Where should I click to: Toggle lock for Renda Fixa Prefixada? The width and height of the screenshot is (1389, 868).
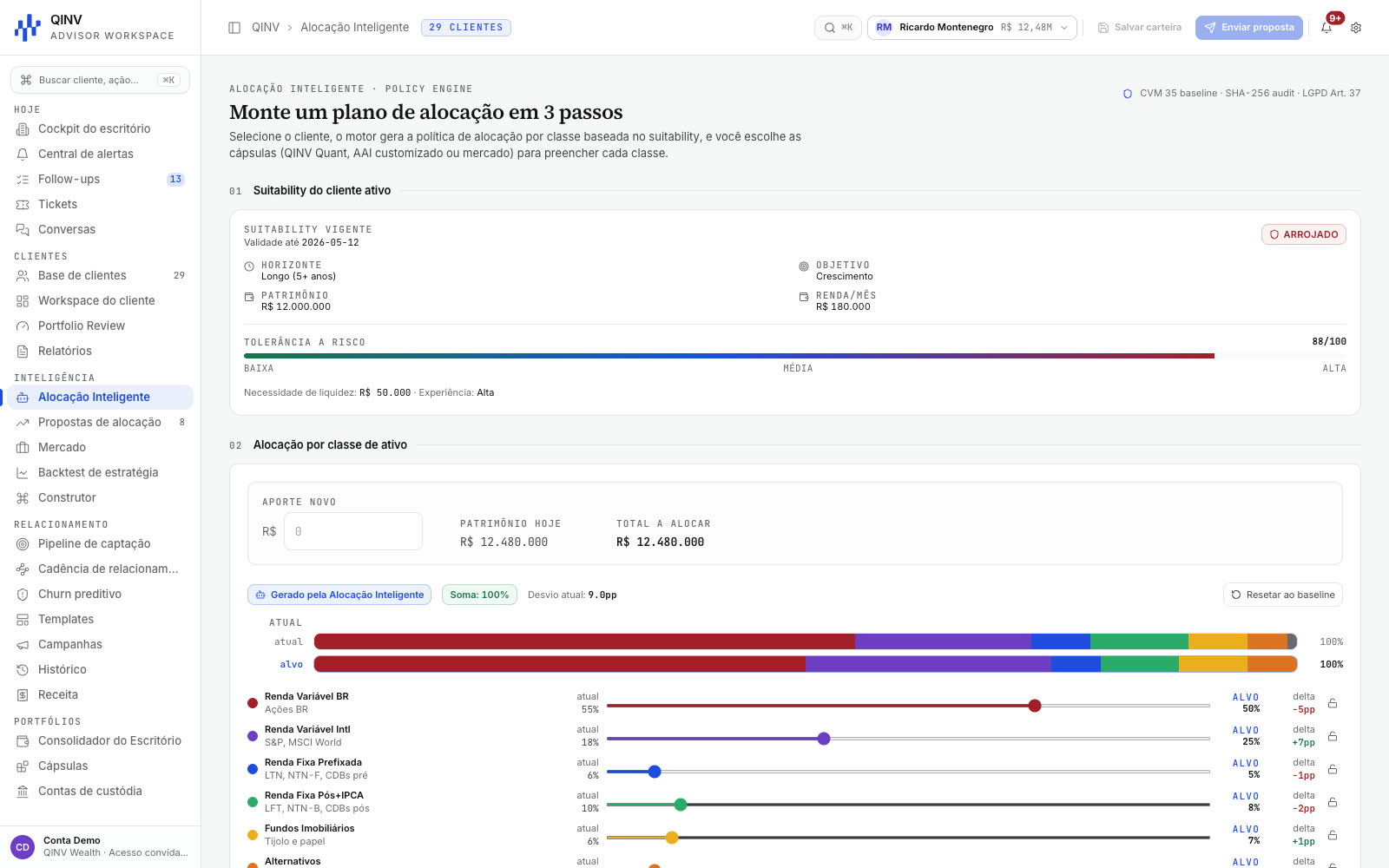pos(1333,769)
